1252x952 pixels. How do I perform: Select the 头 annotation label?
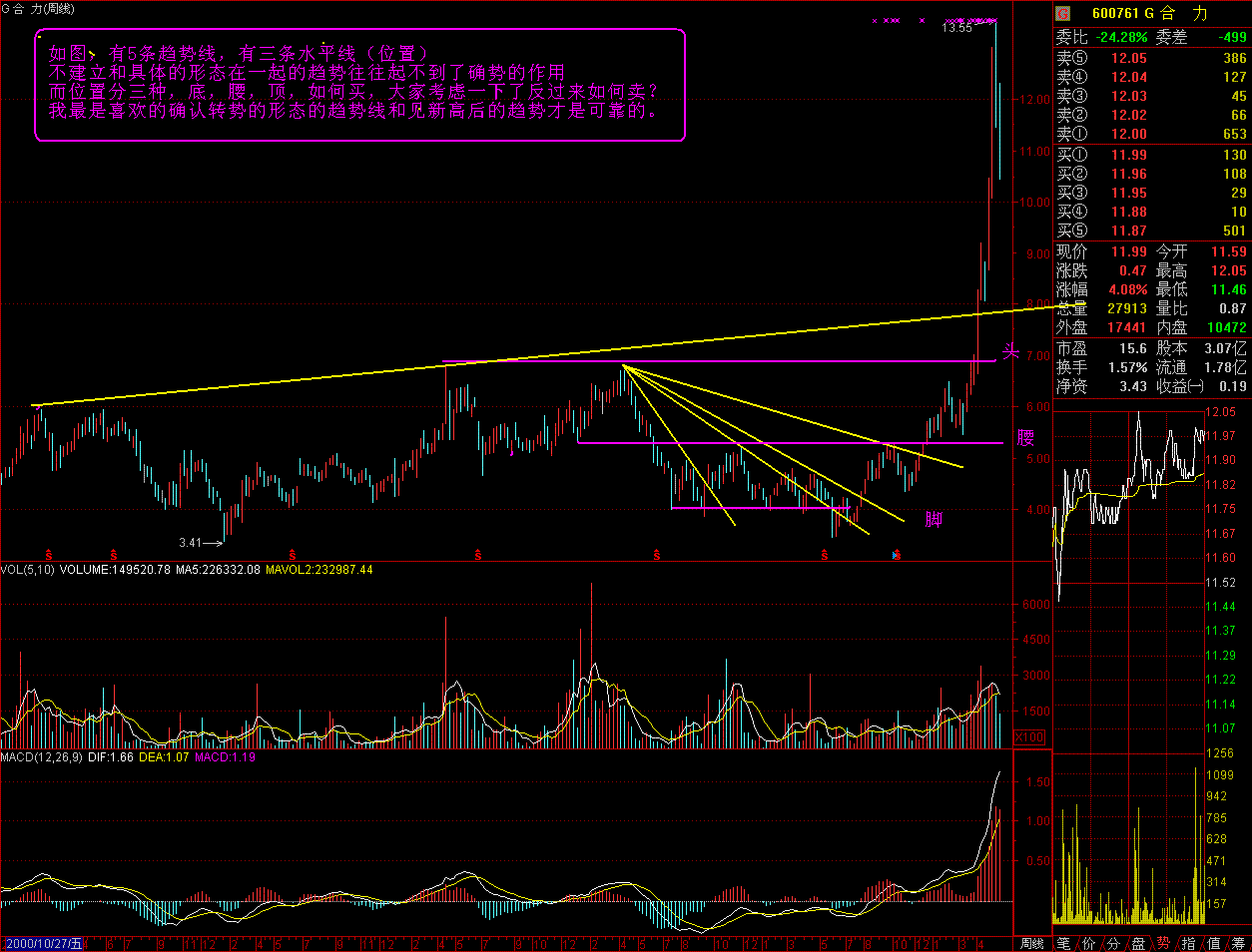1010,353
